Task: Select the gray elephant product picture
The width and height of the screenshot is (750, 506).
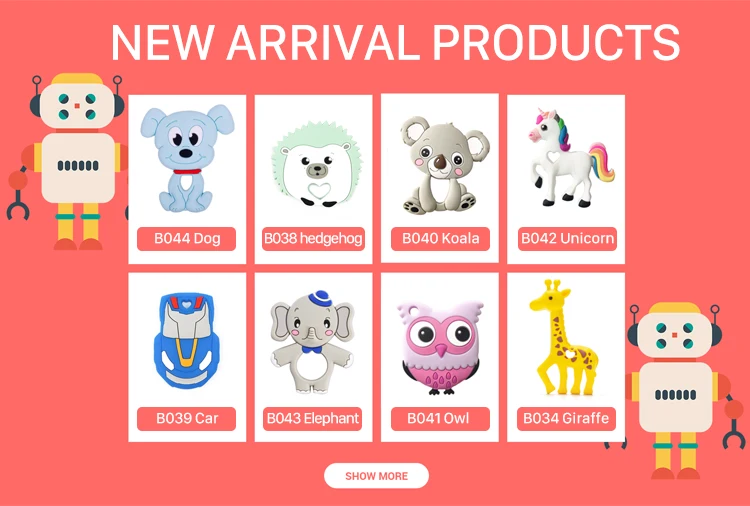Action: point(313,342)
